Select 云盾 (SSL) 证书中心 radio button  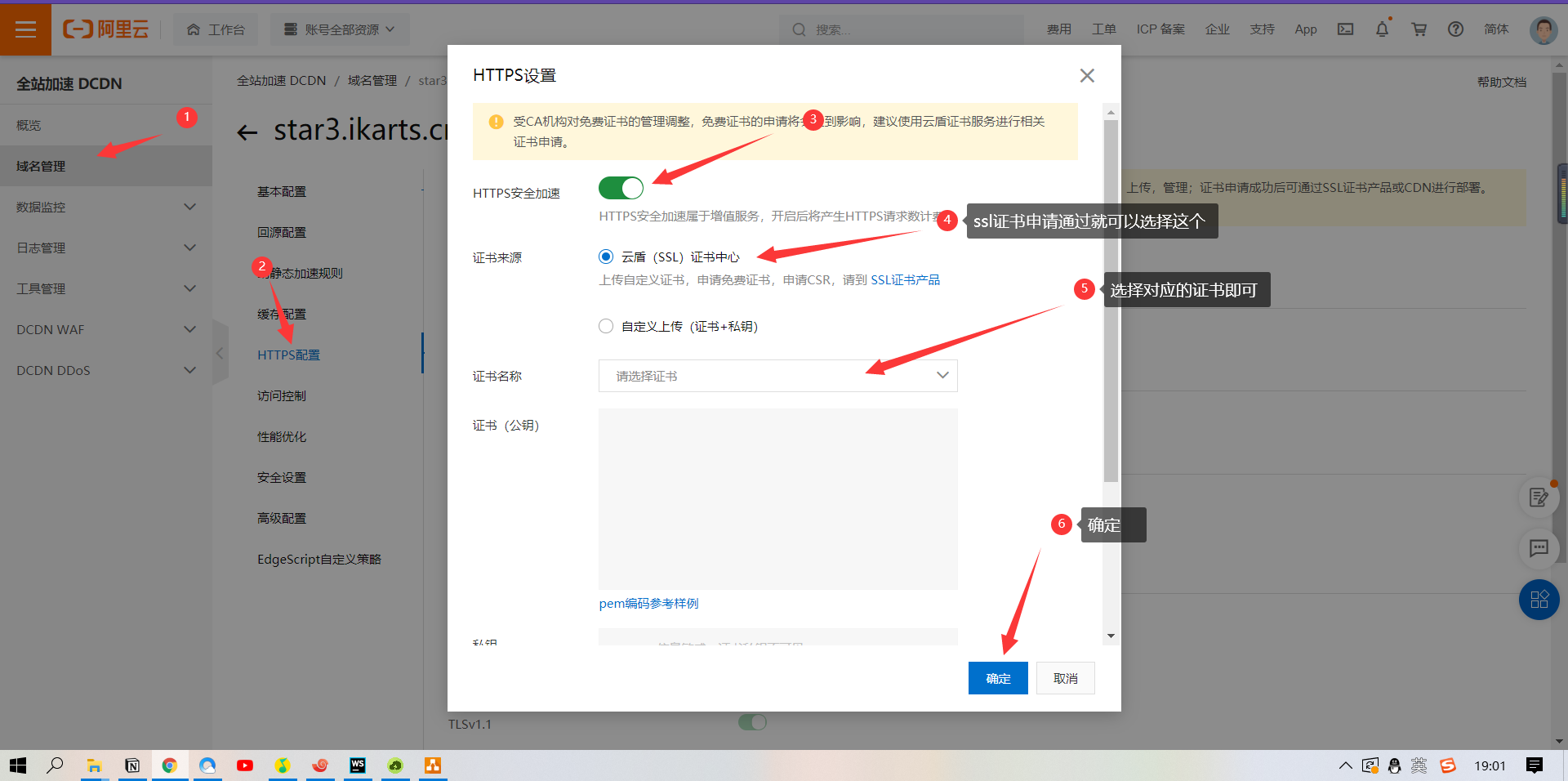(x=606, y=257)
